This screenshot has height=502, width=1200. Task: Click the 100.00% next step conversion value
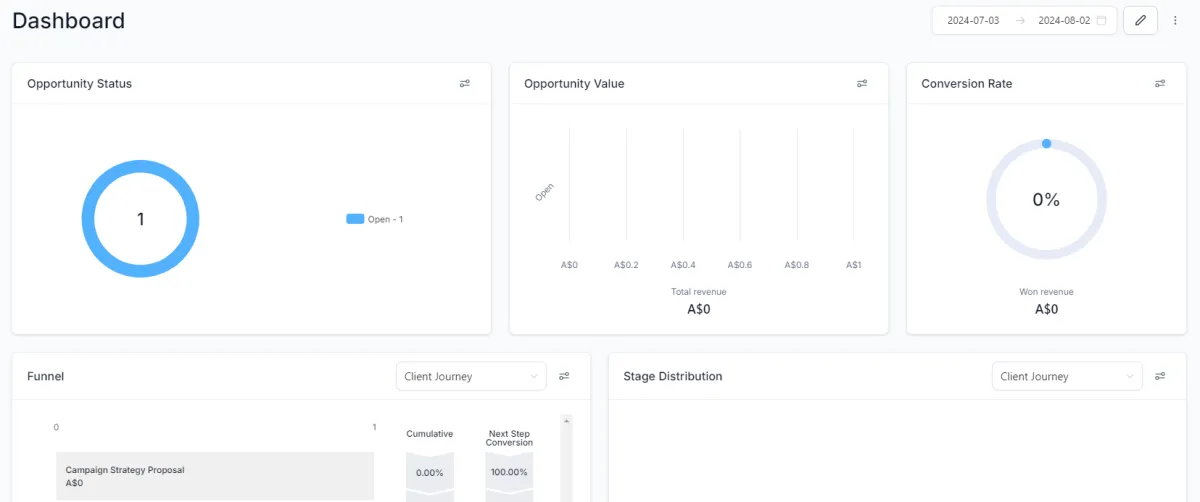[x=510, y=472]
